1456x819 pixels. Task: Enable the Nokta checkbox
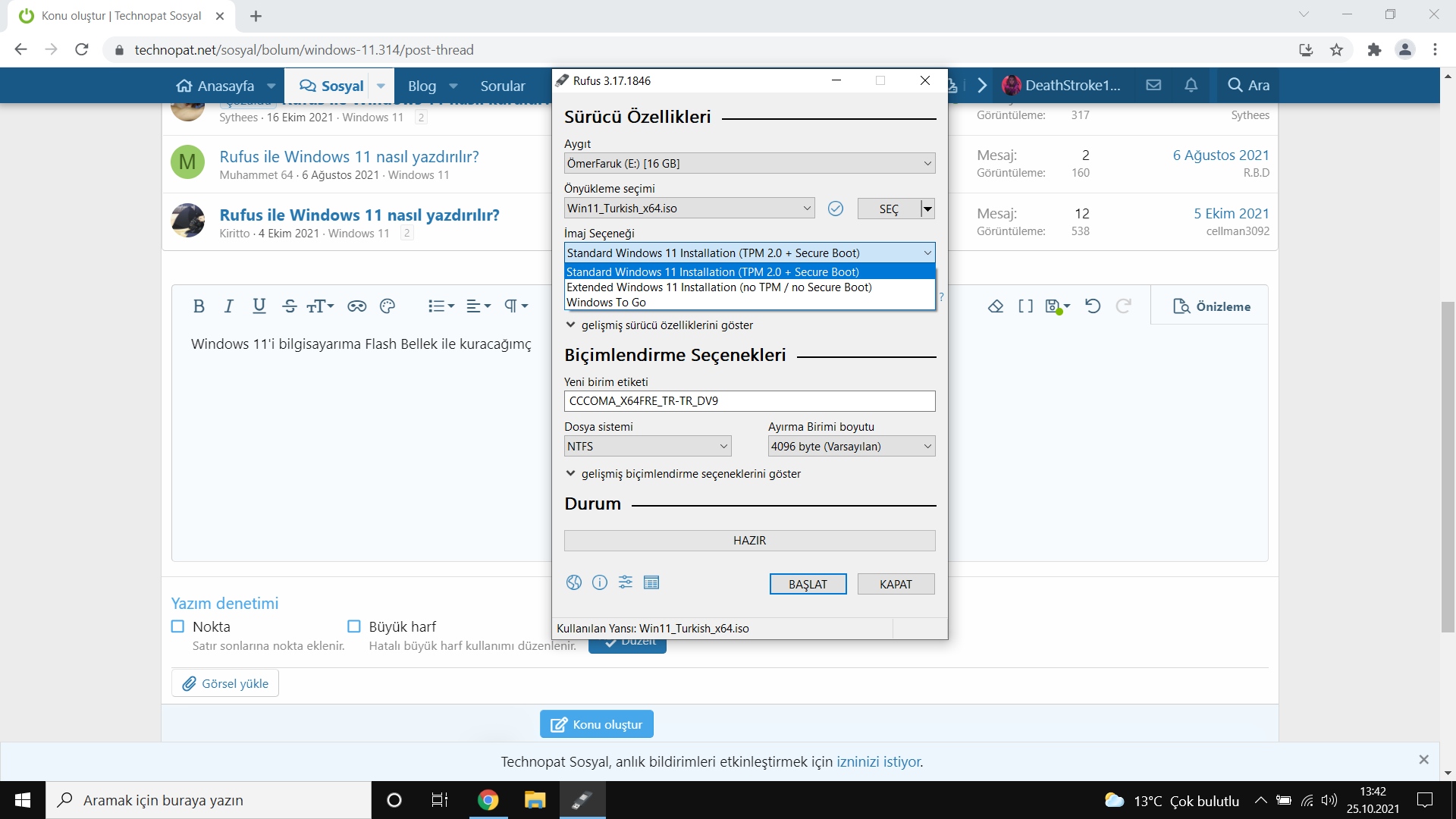point(178,626)
